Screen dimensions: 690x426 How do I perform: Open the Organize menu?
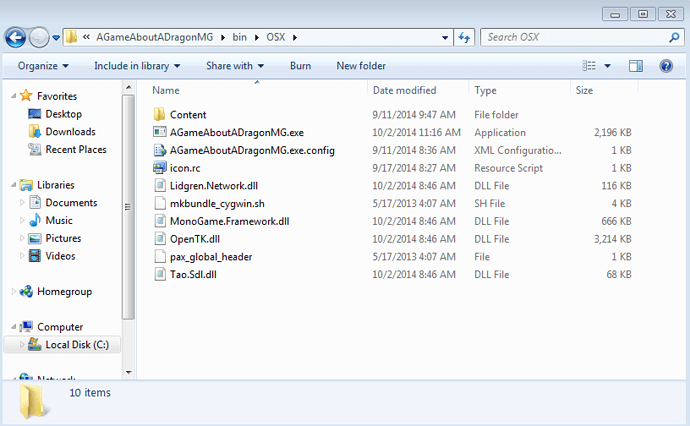(x=43, y=66)
